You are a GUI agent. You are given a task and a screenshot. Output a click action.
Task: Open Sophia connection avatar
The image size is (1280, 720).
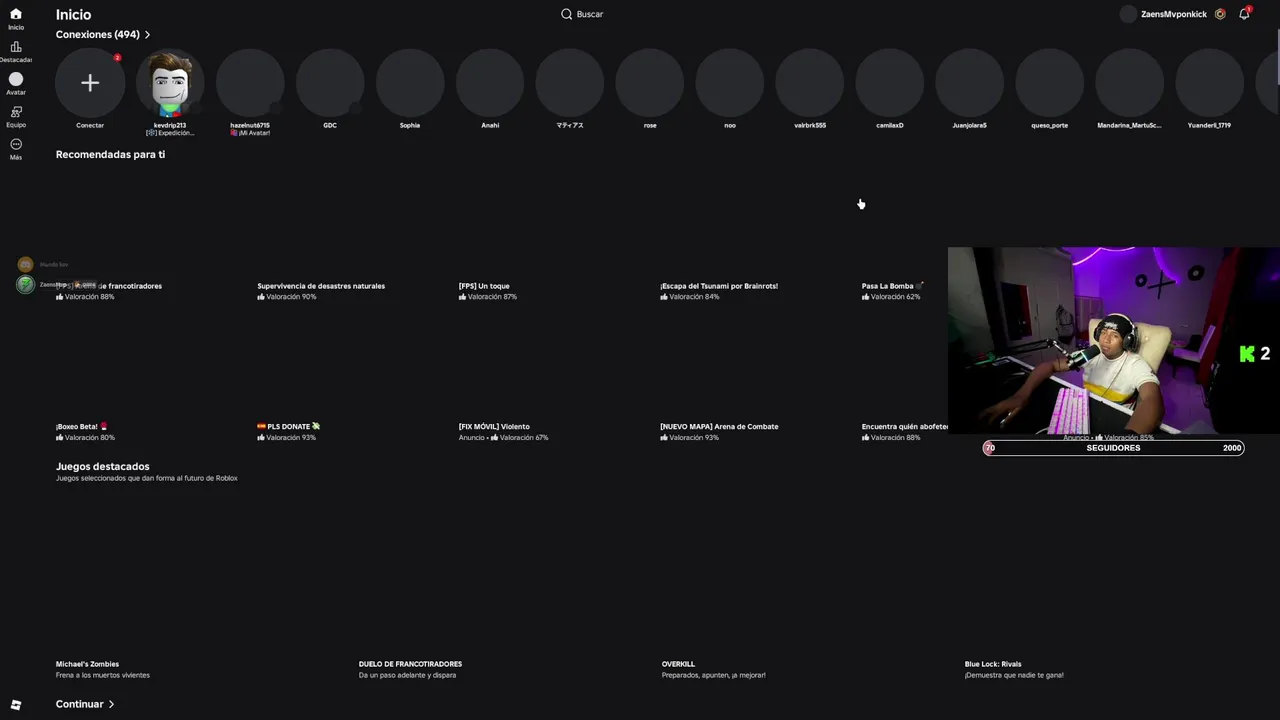tap(410, 83)
